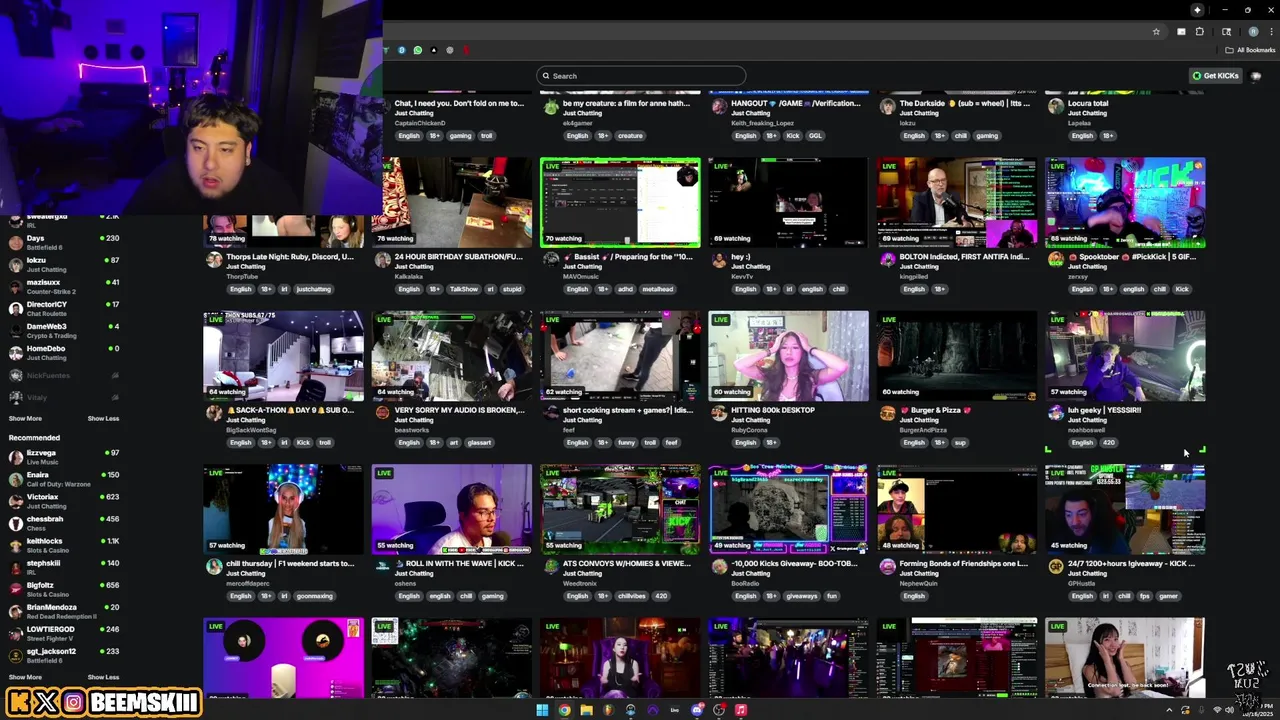Click the justchatting tag under ThorpTube
Viewport: 1280px width, 720px height.
314,289
